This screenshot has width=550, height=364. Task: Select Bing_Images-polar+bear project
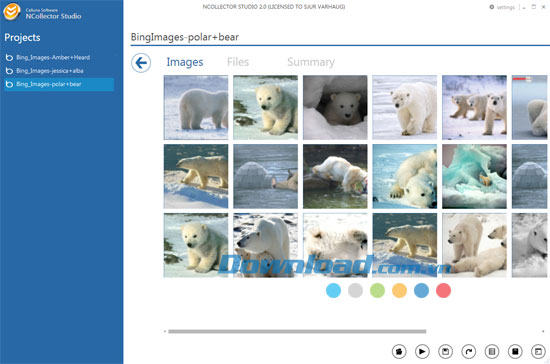point(59,85)
